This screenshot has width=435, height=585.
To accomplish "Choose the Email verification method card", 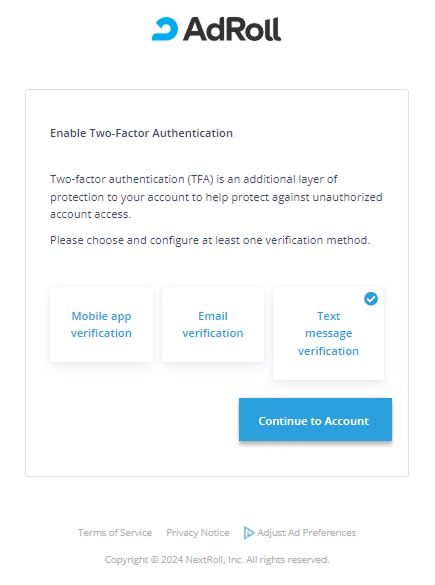I will coord(213,324).
